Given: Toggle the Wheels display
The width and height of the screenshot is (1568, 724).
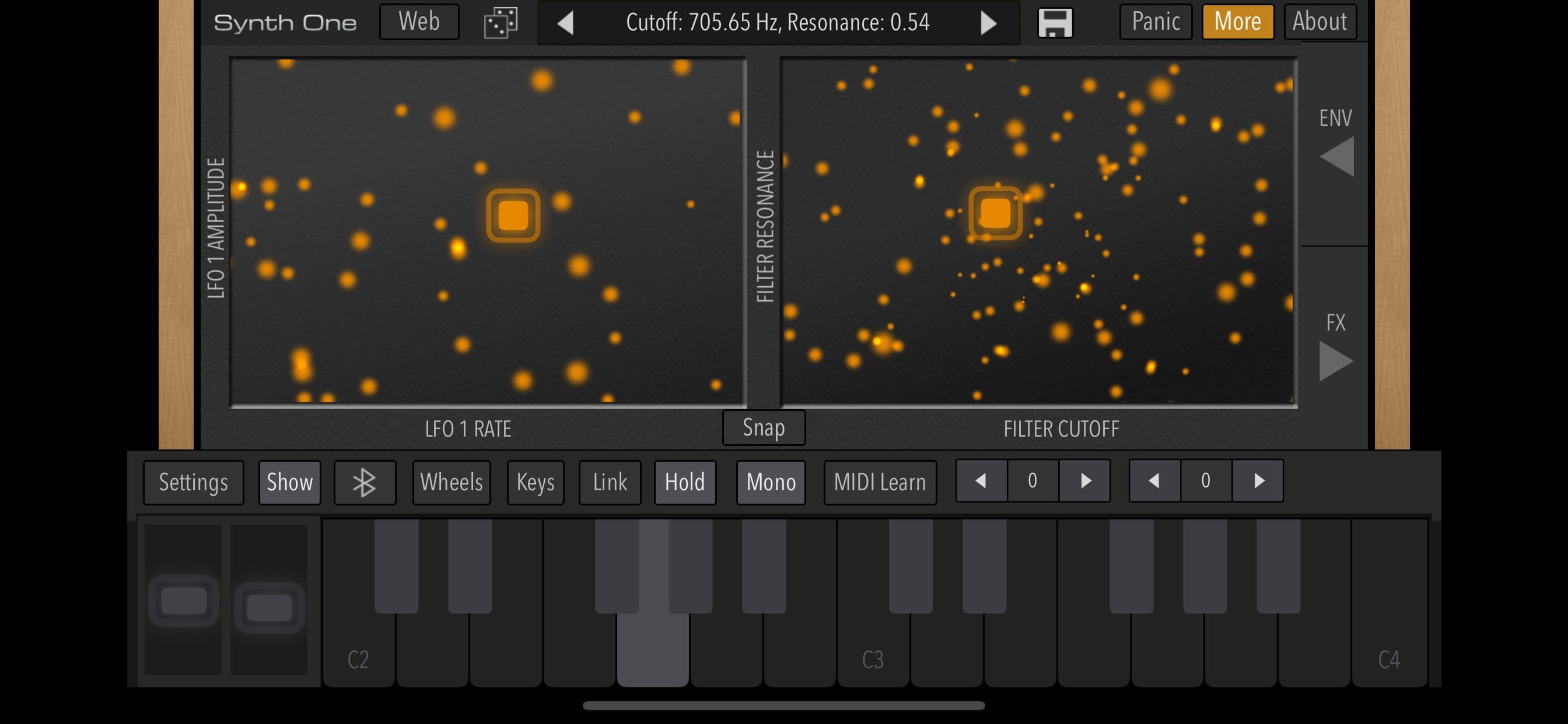Looking at the screenshot, I should [451, 483].
